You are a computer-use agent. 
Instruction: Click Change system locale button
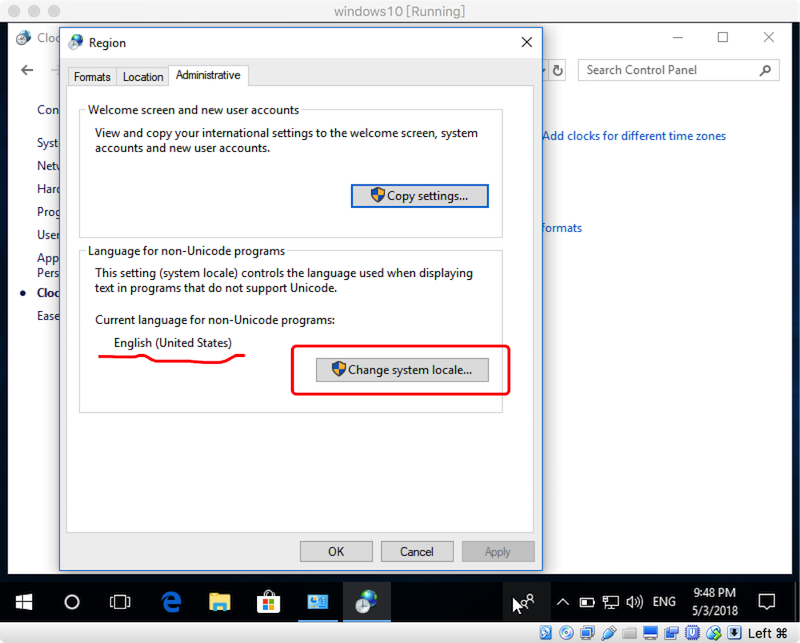click(402, 370)
